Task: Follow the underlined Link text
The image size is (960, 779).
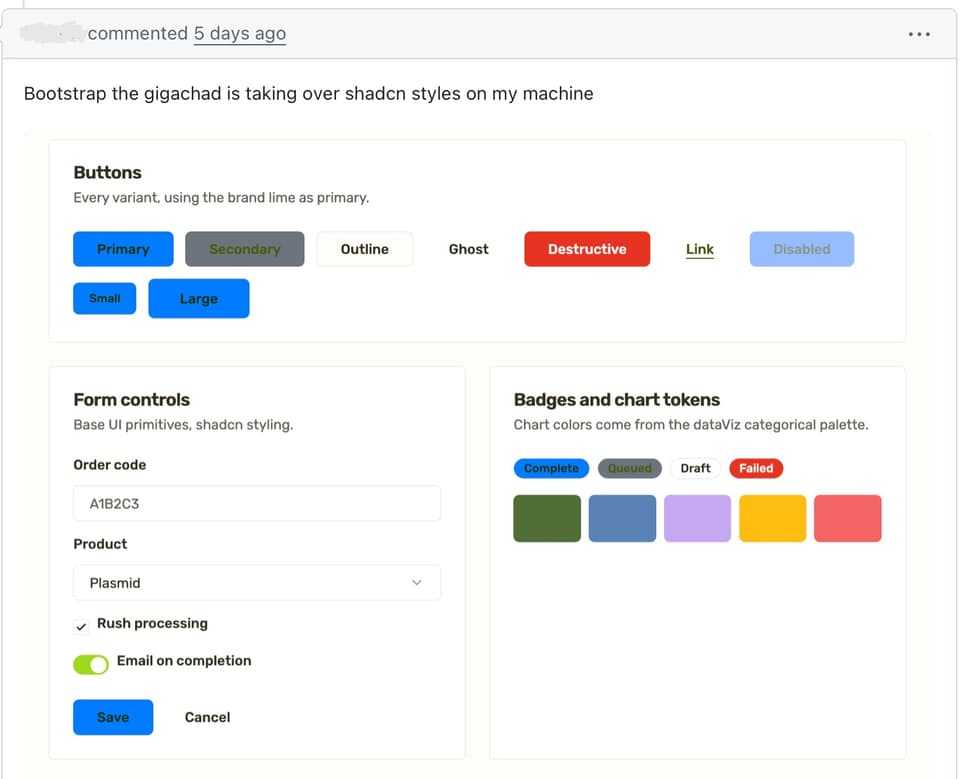Action: coord(699,249)
